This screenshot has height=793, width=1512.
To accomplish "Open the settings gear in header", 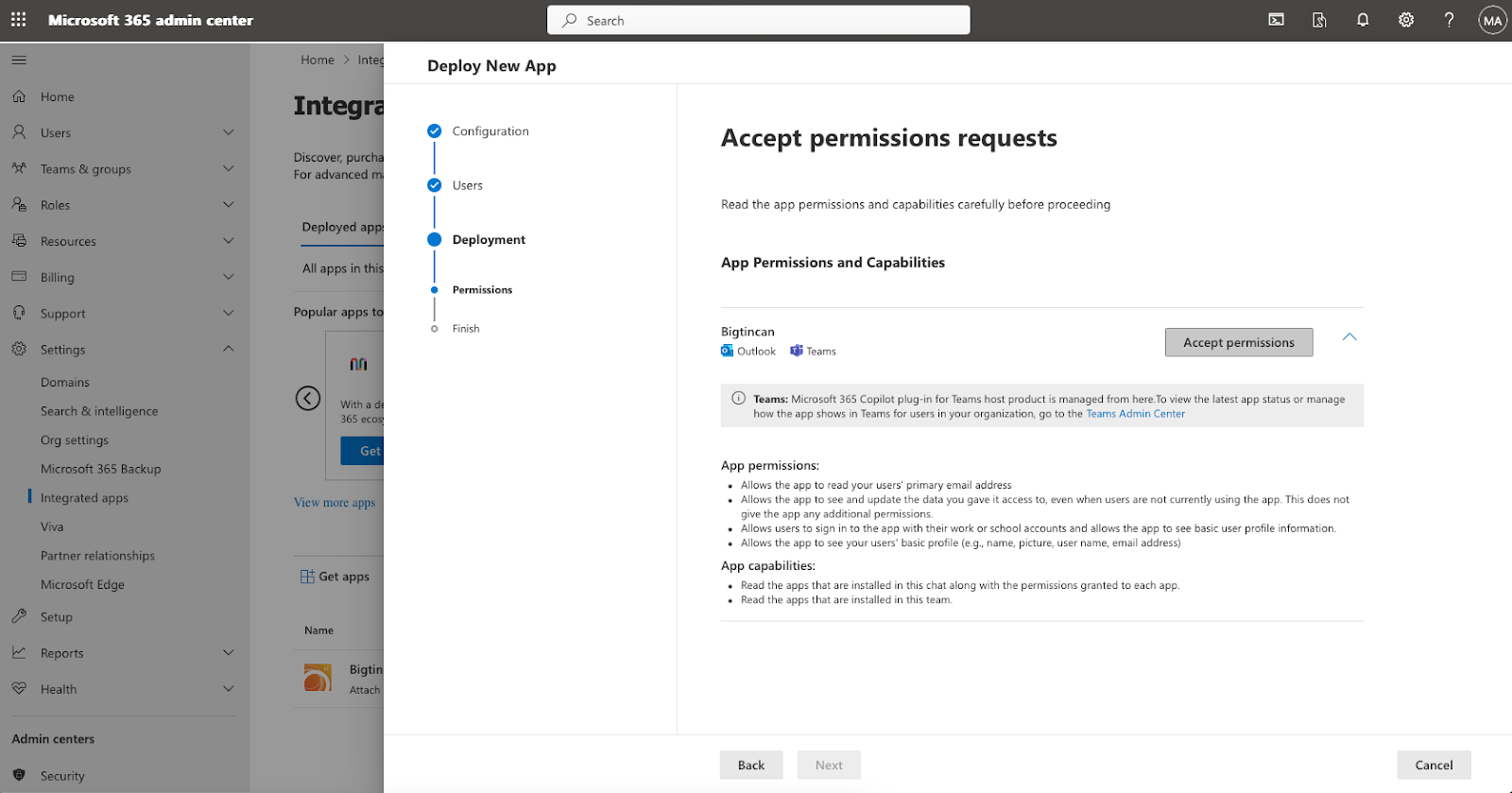I will pos(1406,20).
